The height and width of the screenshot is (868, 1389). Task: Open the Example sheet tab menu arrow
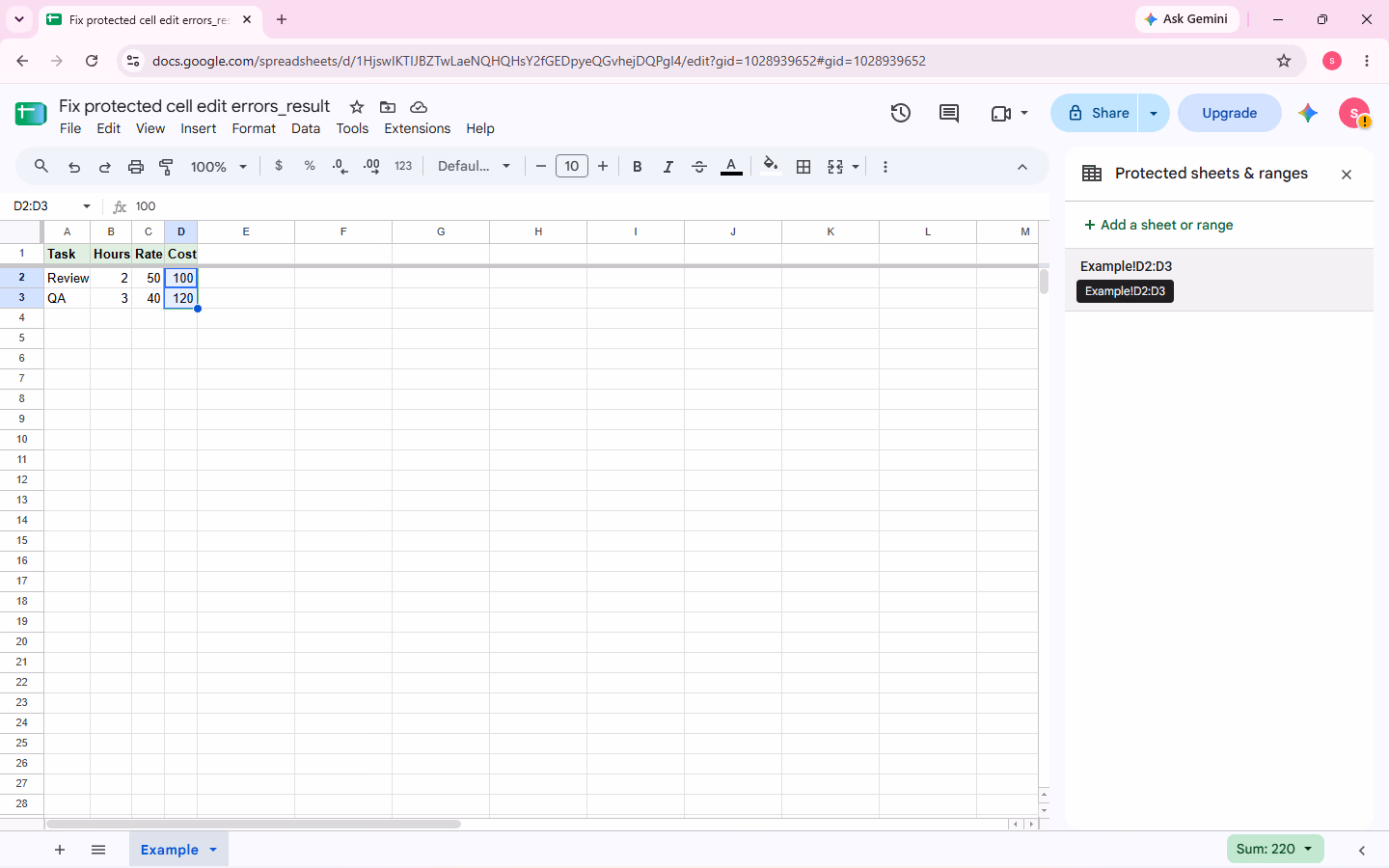tap(213, 850)
